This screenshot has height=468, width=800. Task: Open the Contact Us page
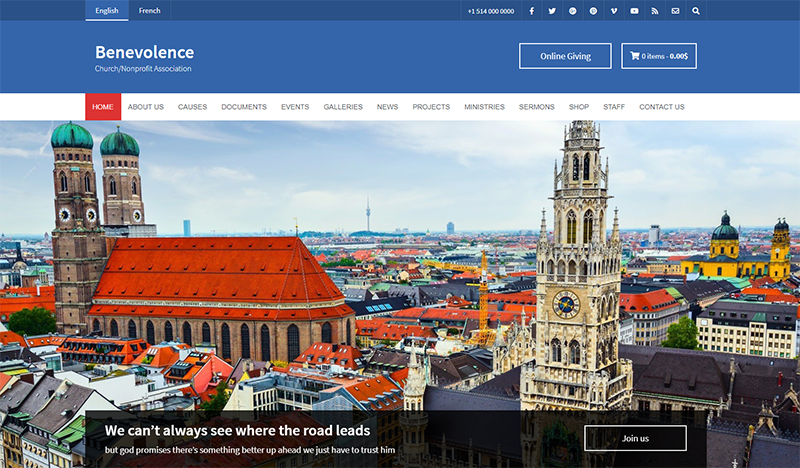(x=662, y=107)
